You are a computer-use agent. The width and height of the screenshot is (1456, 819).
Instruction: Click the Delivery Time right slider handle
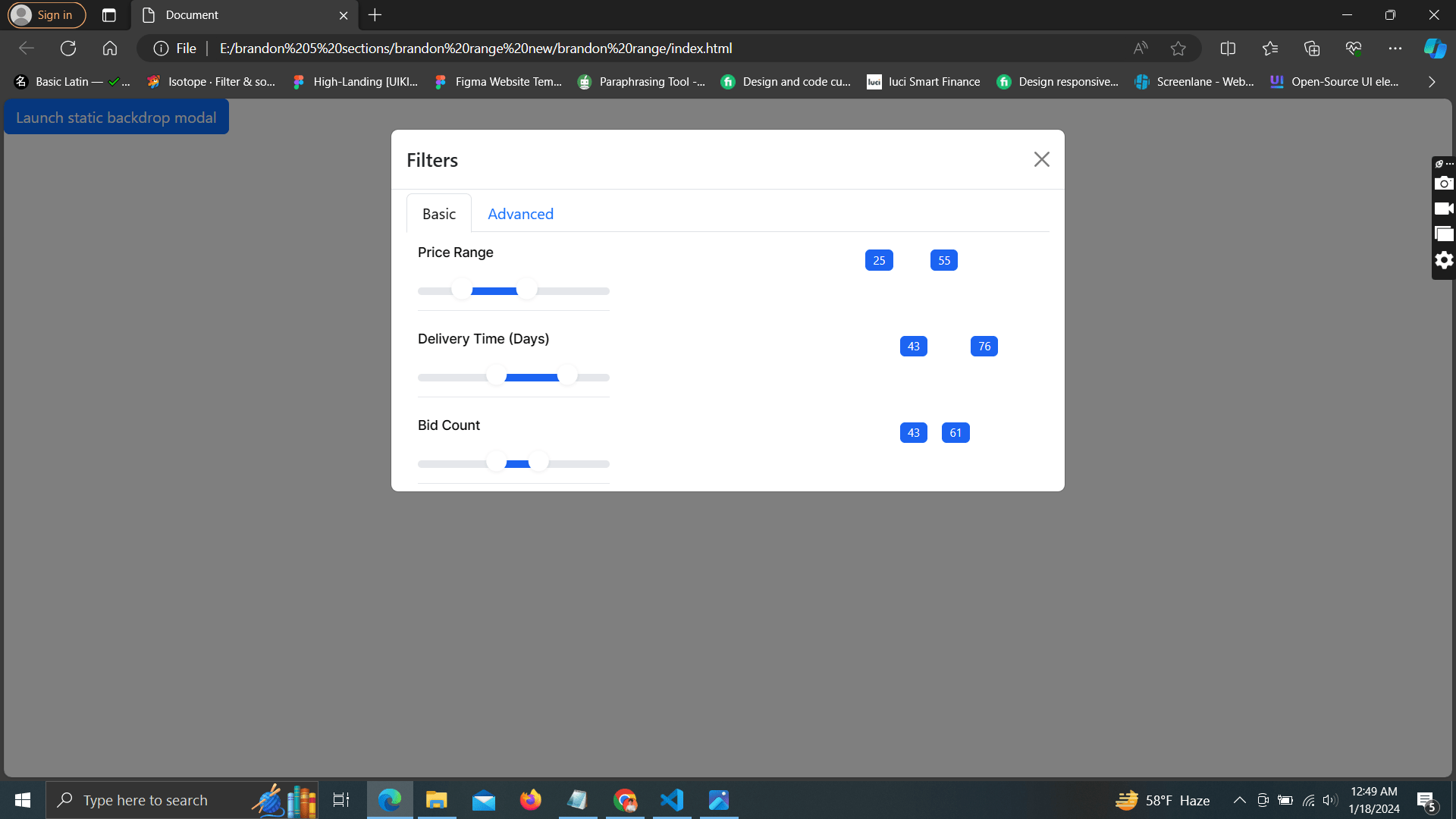click(x=567, y=376)
